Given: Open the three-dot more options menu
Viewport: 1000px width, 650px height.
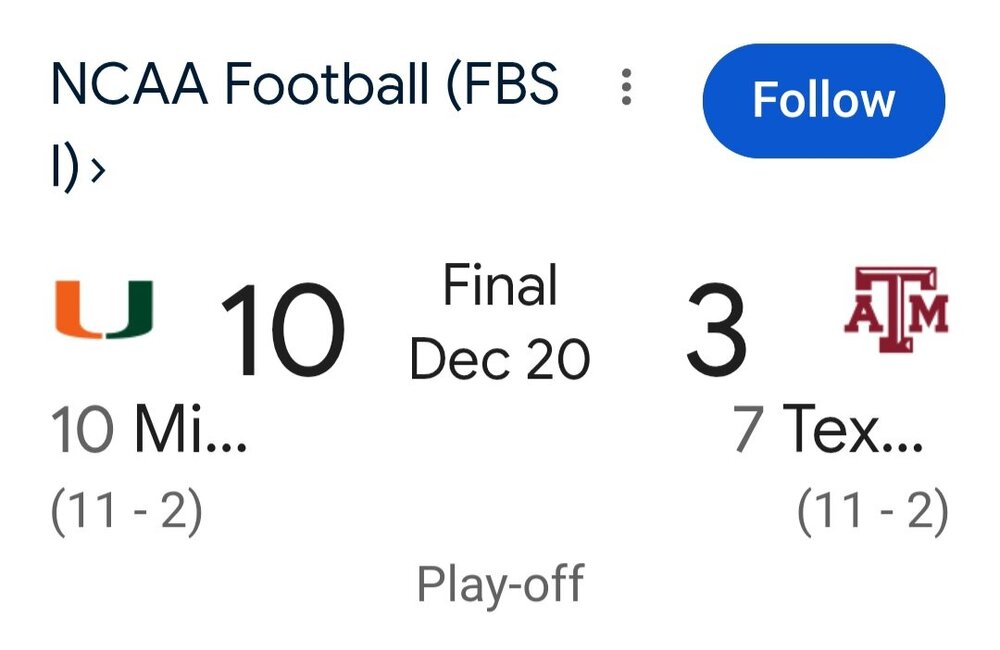Looking at the screenshot, I should click(626, 88).
